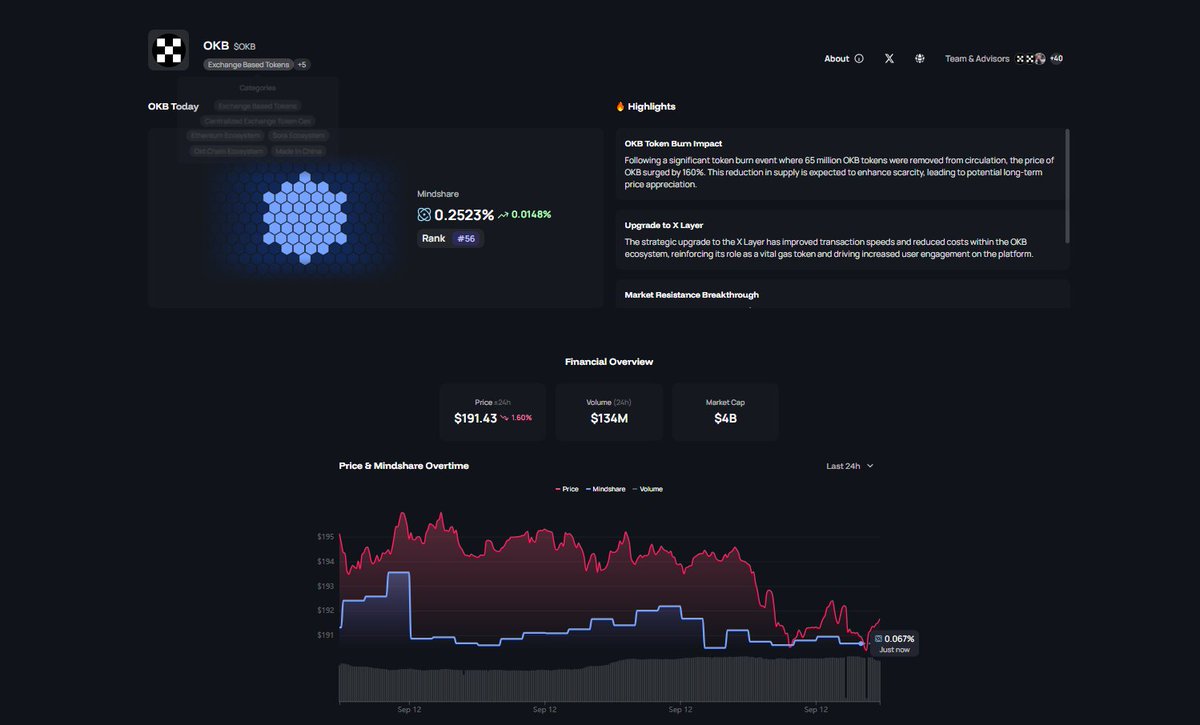Click the small icon in the 0.067% tooltip

(x=878, y=638)
